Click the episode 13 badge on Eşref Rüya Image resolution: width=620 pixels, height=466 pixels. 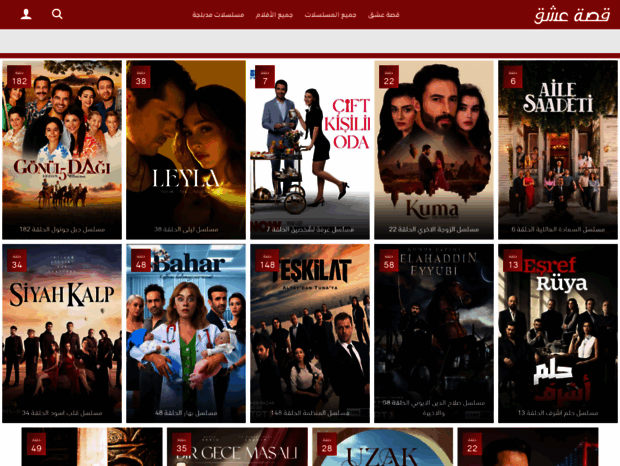[x=513, y=260]
